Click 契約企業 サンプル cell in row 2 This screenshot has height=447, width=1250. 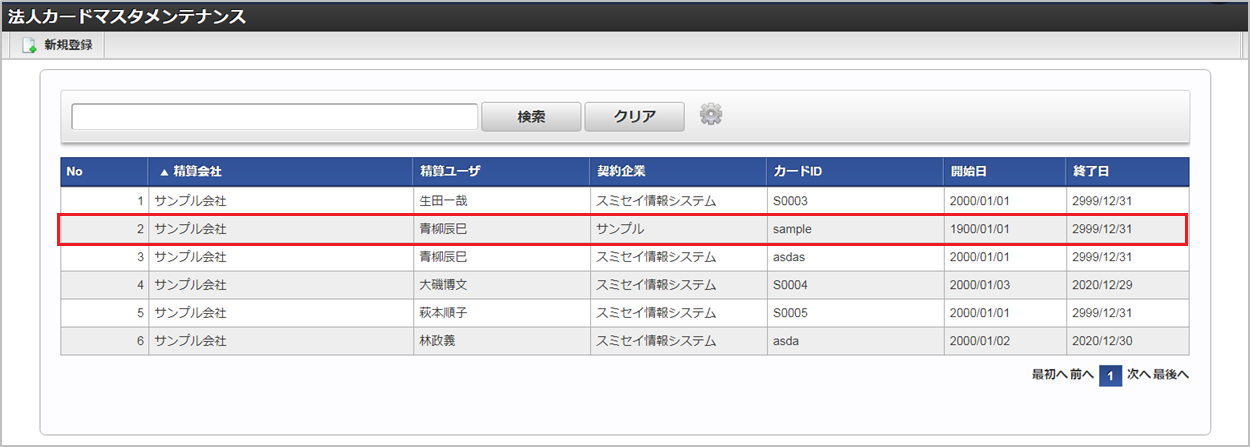pyautogui.click(x=677, y=229)
